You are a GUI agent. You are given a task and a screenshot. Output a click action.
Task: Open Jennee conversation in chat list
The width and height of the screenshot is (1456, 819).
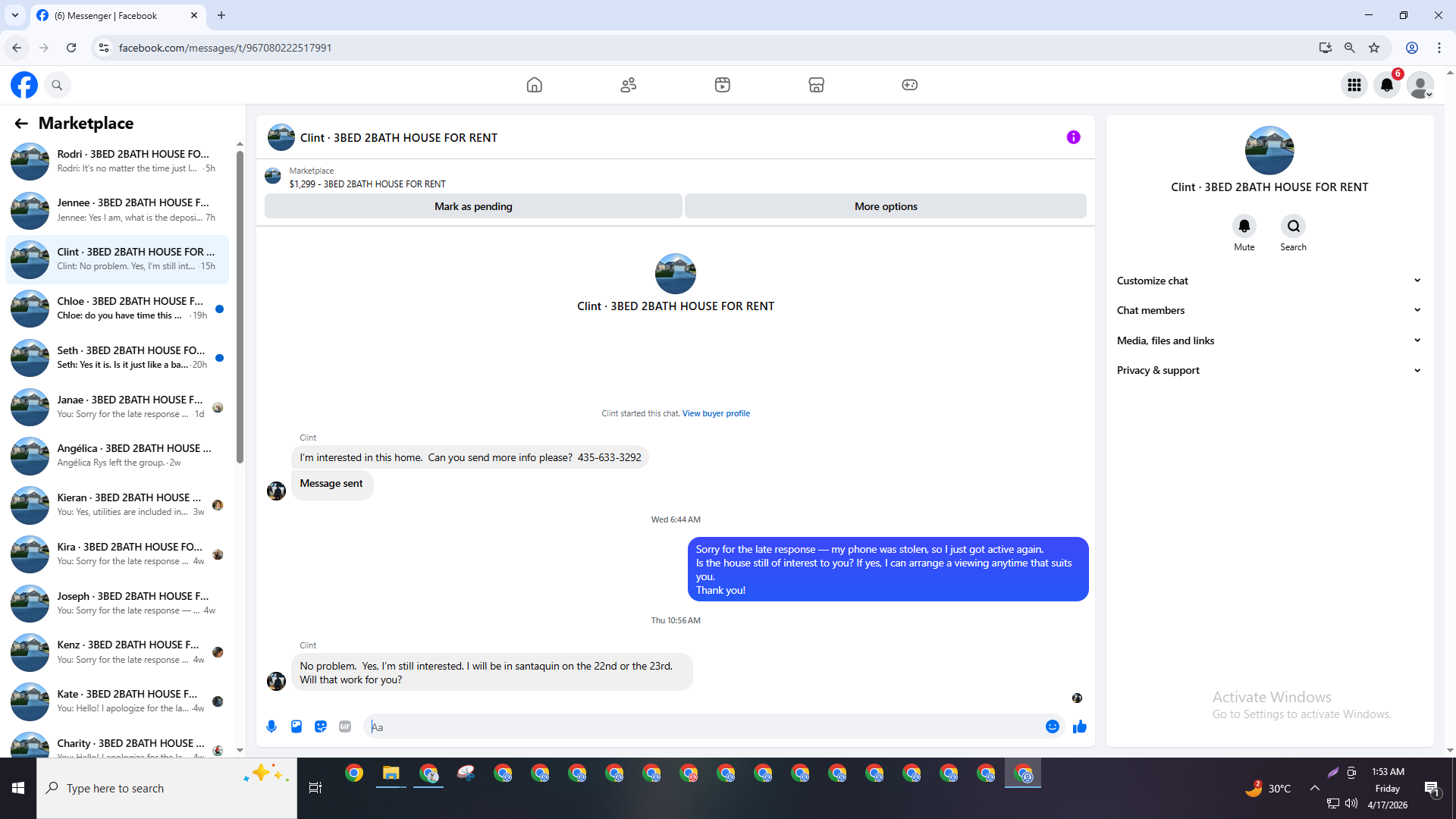click(x=118, y=210)
